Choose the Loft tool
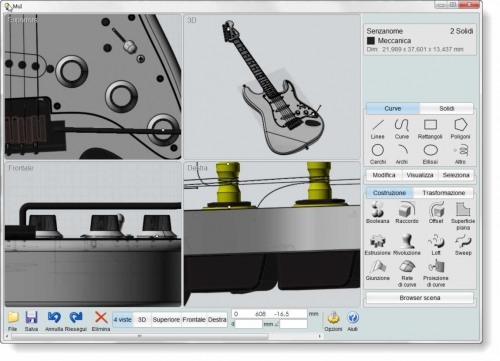500x361 pixels. point(436,245)
